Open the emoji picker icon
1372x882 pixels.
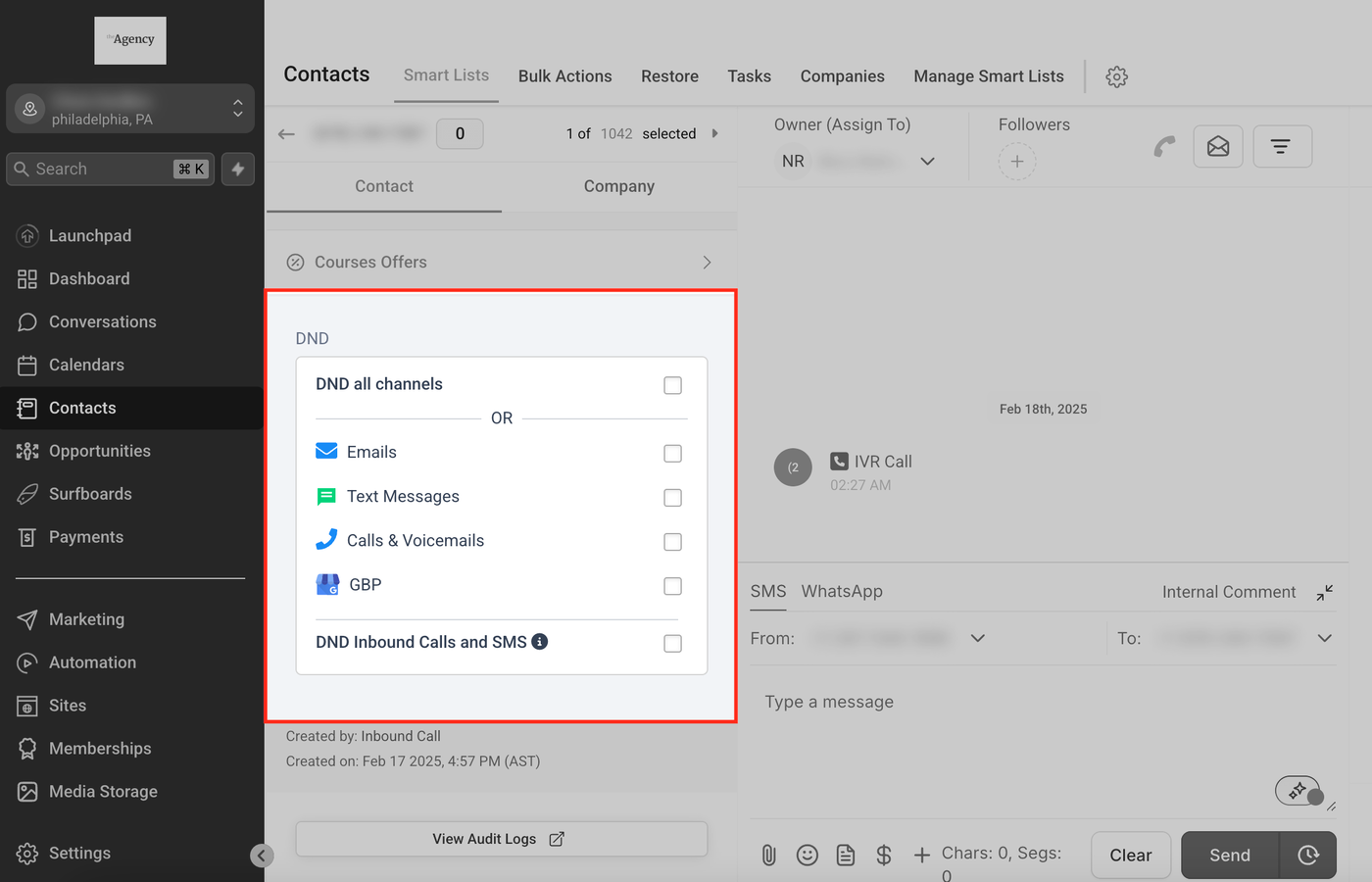(x=807, y=856)
